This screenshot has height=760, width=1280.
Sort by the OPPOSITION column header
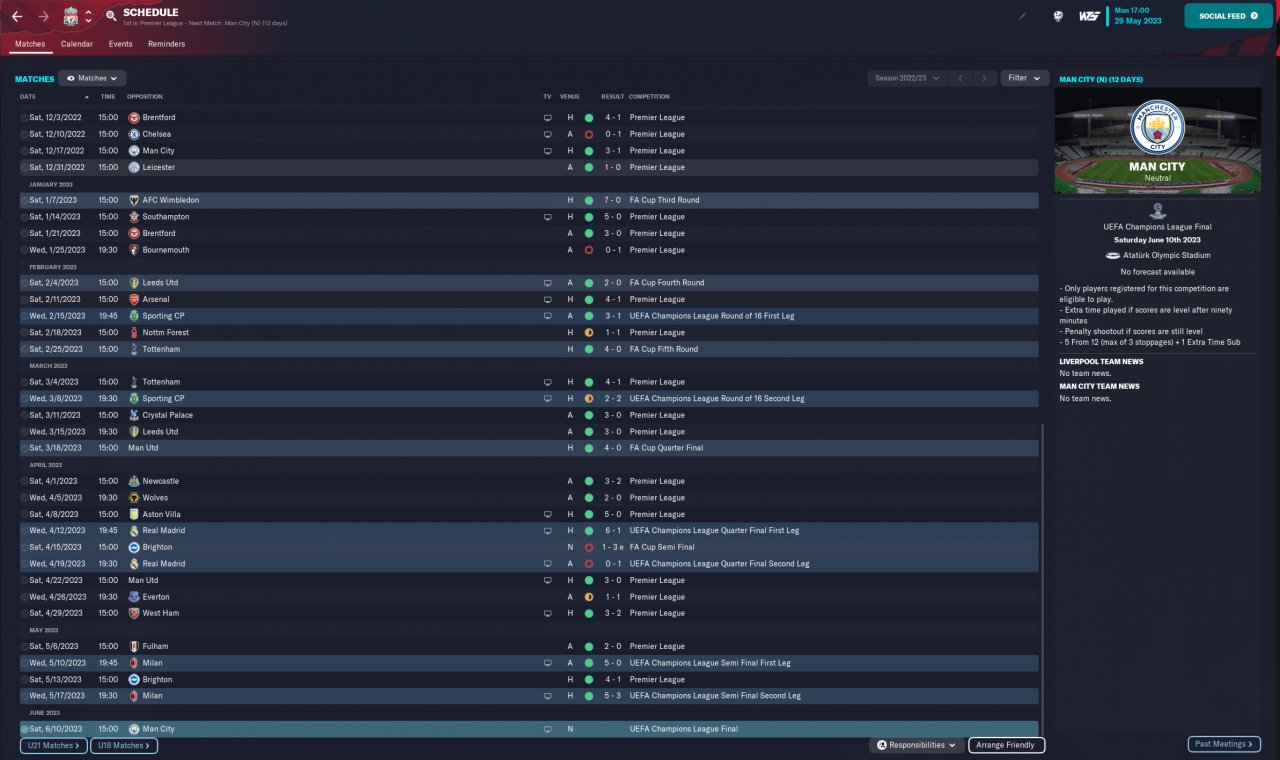pos(145,97)
